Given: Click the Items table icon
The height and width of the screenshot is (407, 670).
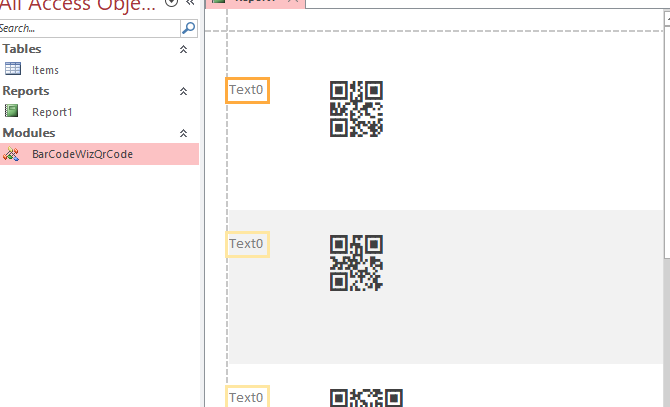Looking at the screenshot, I should pos(13,69).
